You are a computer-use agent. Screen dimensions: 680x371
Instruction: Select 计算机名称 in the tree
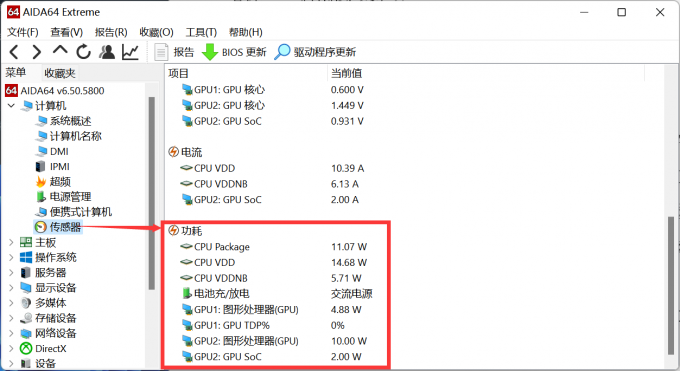[x=75, y=136]
